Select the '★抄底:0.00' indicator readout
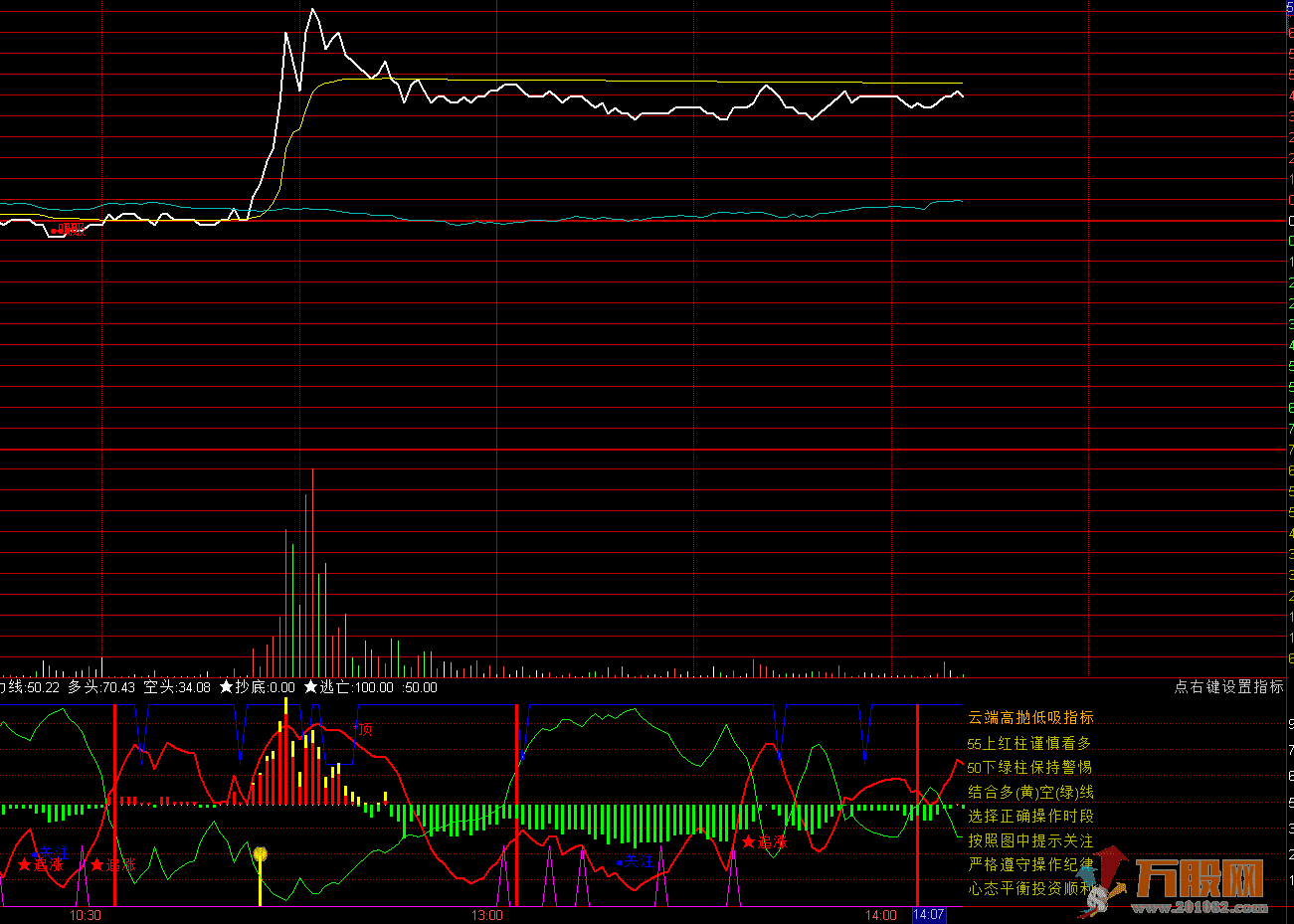Image resolution: width=1294 pixels, height=924 pixels. (x=257, y=687)
